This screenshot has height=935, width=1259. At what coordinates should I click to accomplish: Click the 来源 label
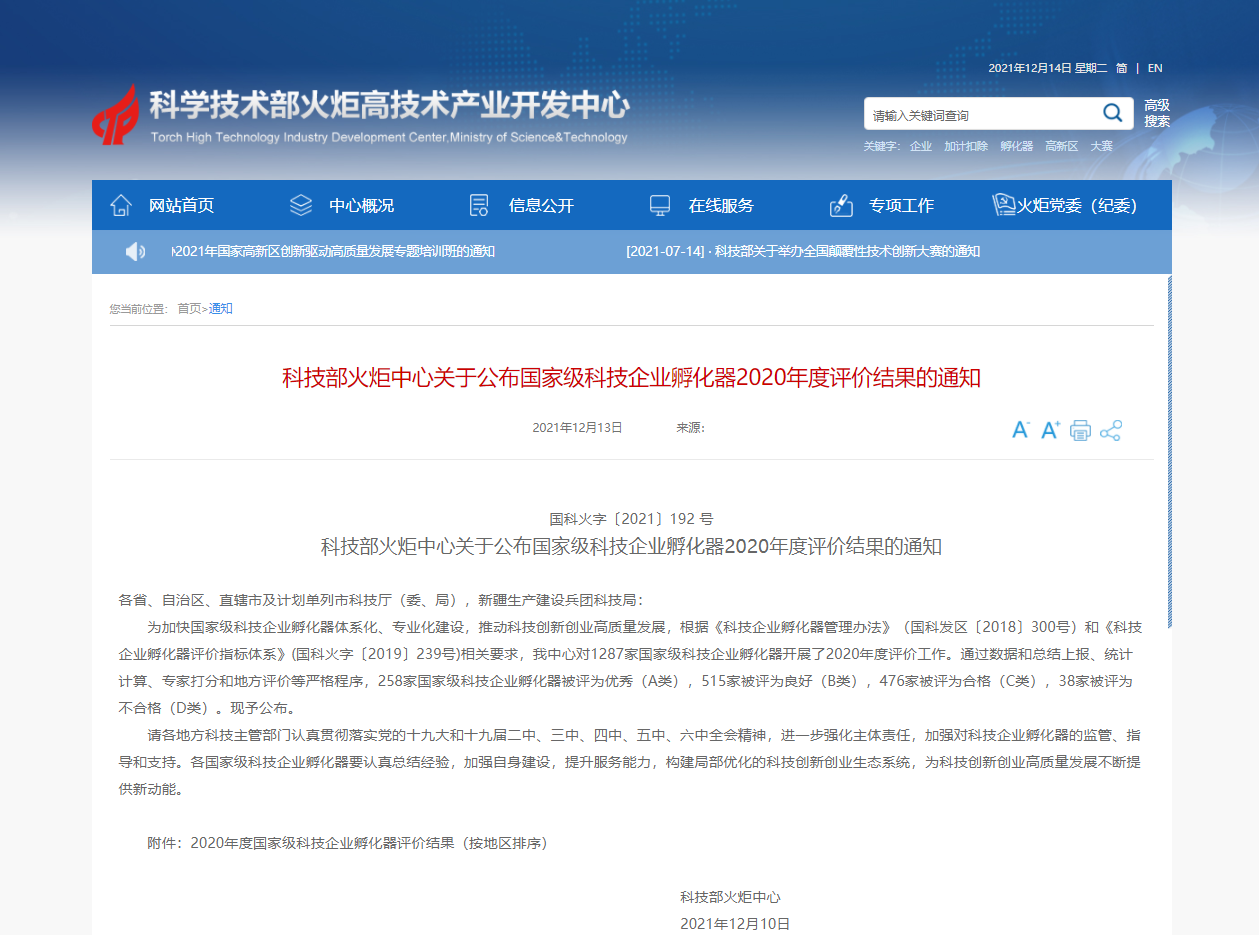[690, 428]
